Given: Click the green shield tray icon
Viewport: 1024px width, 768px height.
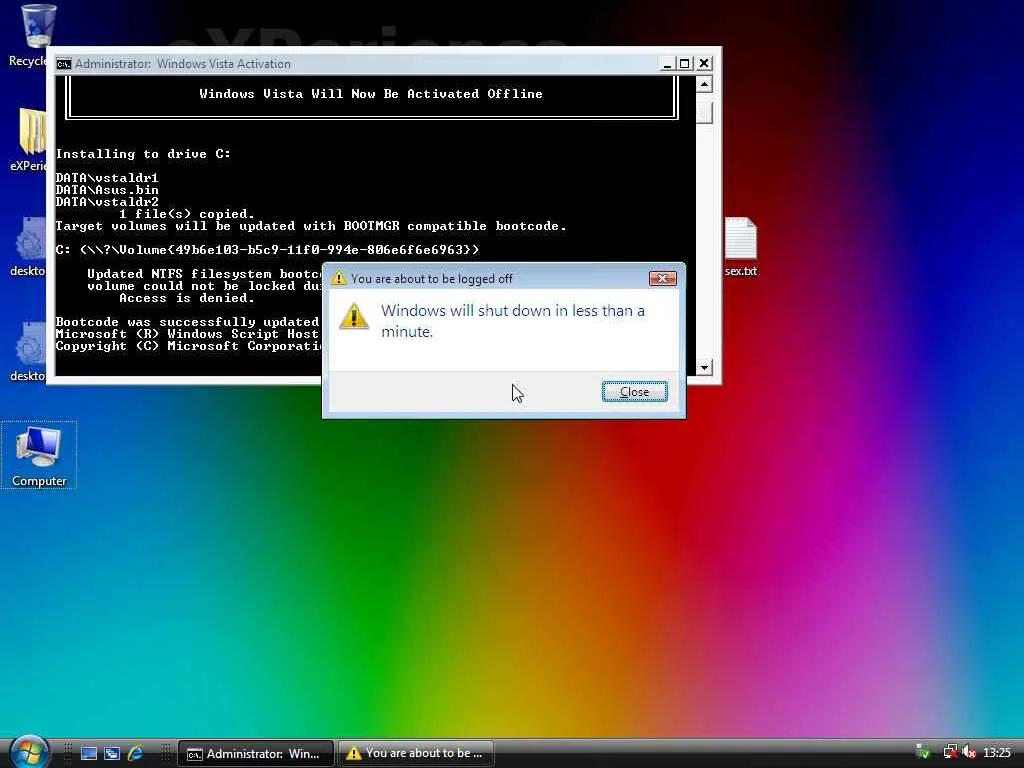Looking at the screenshot, I should tap(923, 753).
